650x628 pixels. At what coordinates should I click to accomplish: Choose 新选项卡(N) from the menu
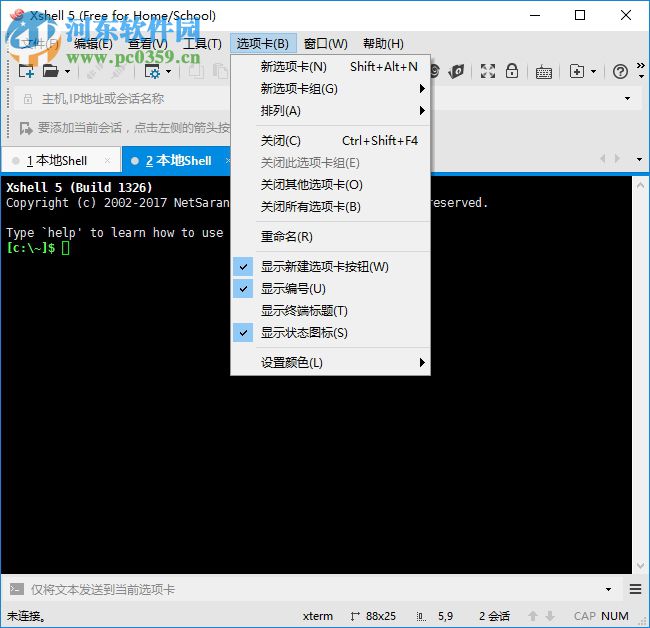click(x=330, y=66)
